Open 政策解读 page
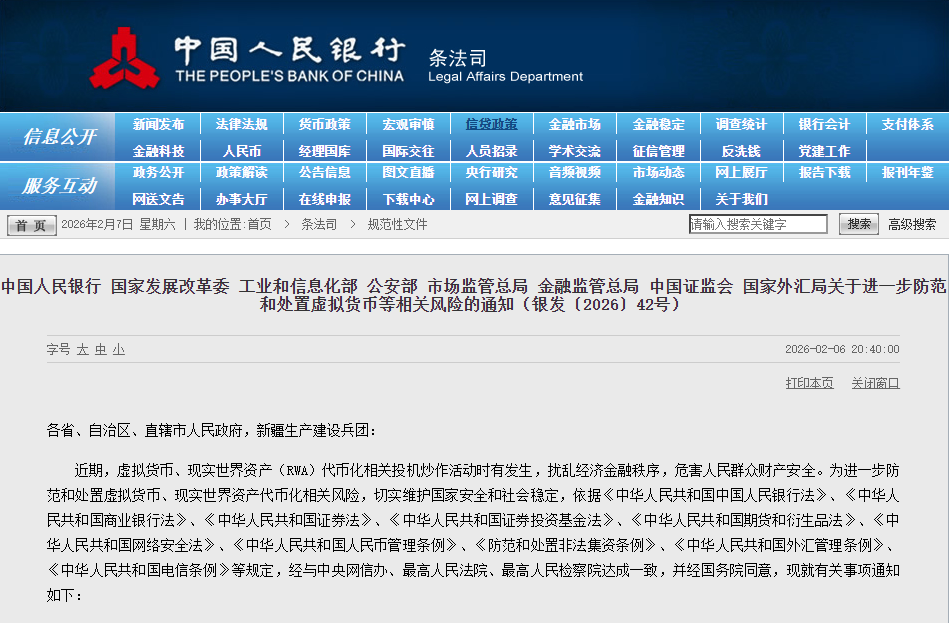 tap(241, 172)
